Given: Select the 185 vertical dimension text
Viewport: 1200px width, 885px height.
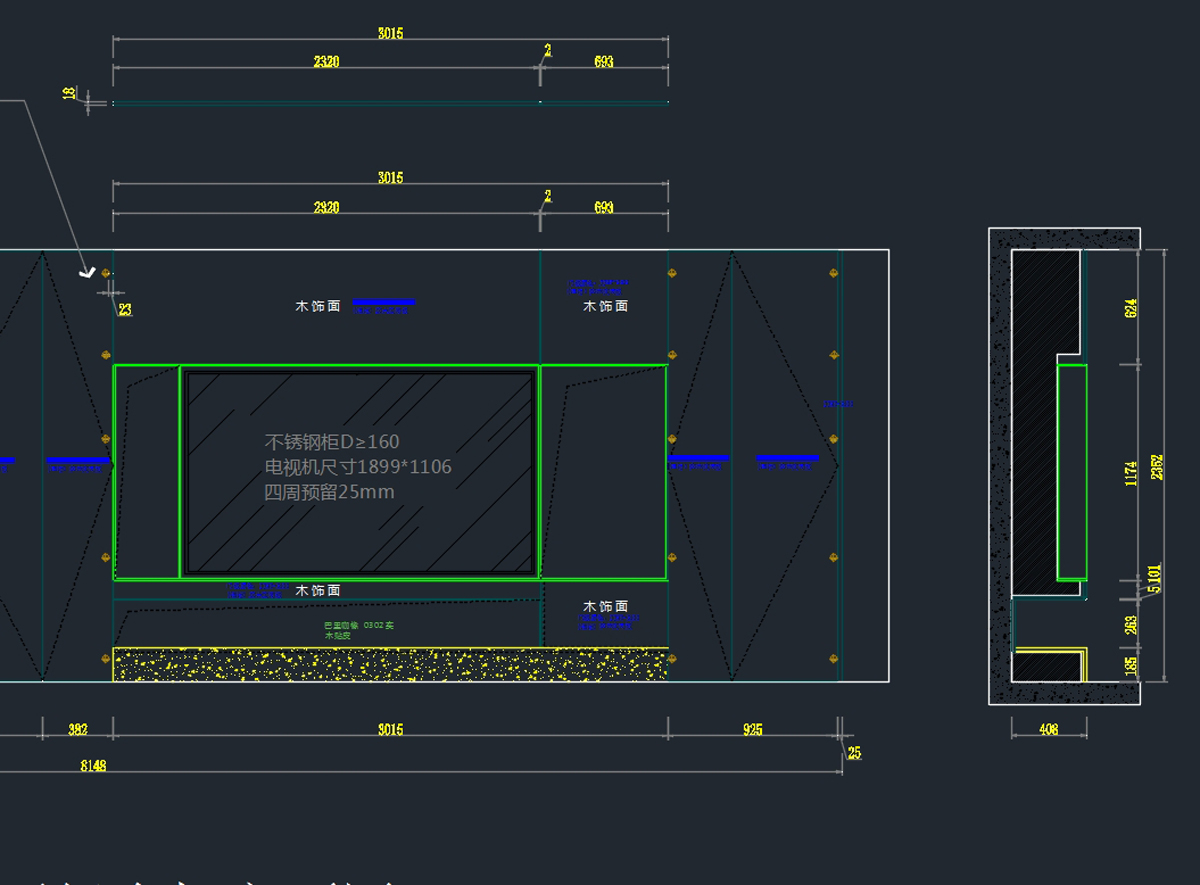Looking at the screenshot, I should 1131,666.
